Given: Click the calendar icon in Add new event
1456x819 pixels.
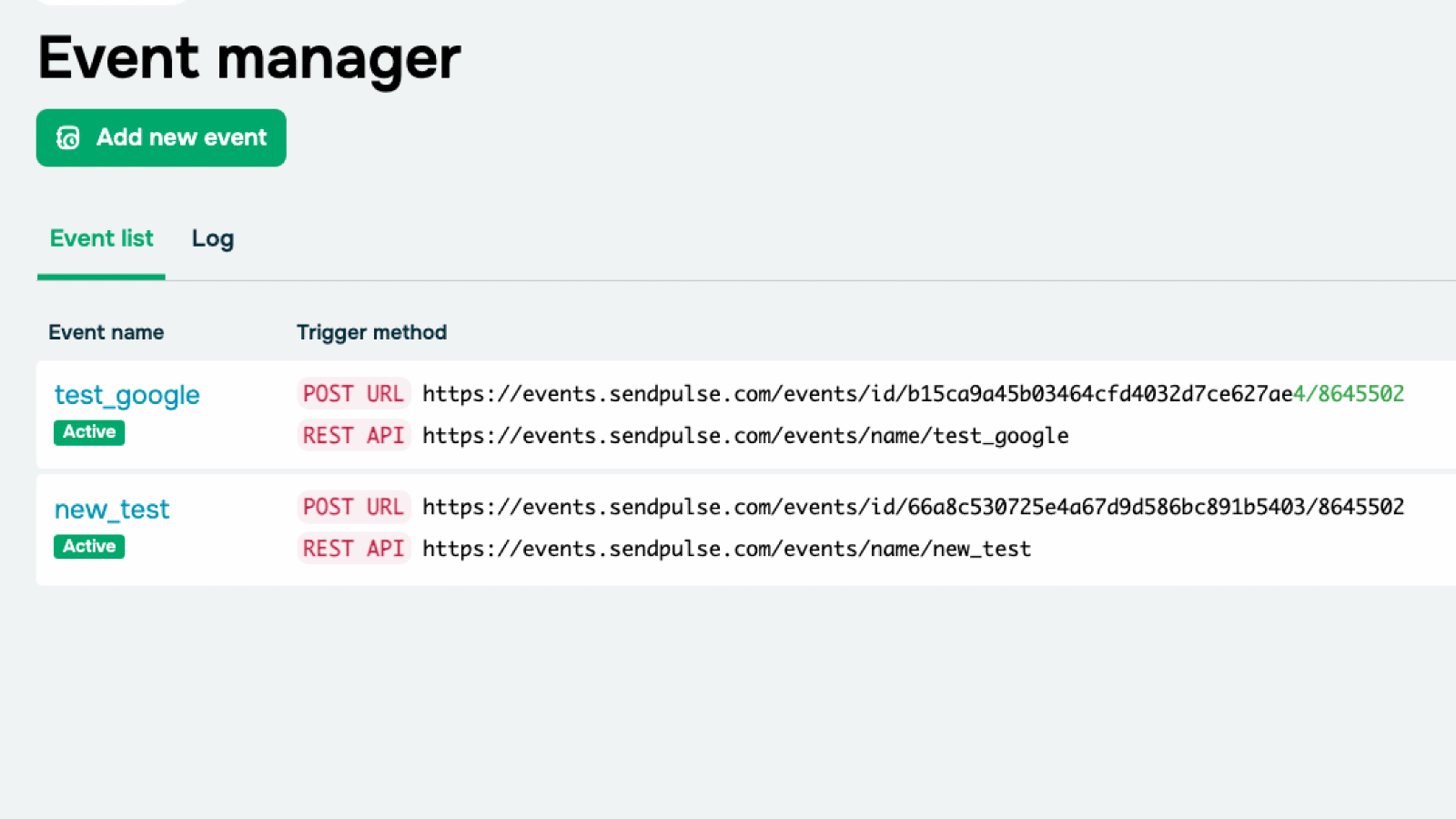Looking at the screenshot, I should tap(68, 137).
